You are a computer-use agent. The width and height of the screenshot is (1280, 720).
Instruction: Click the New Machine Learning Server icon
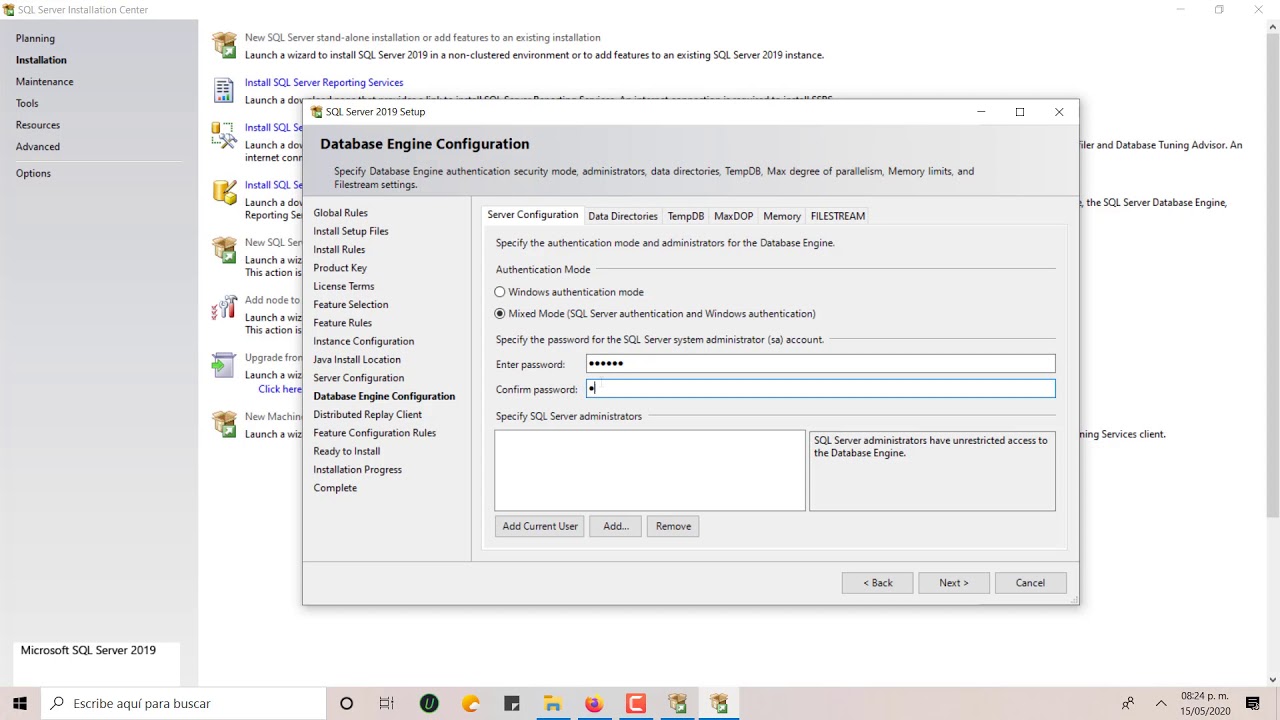[x=224, y=423]
